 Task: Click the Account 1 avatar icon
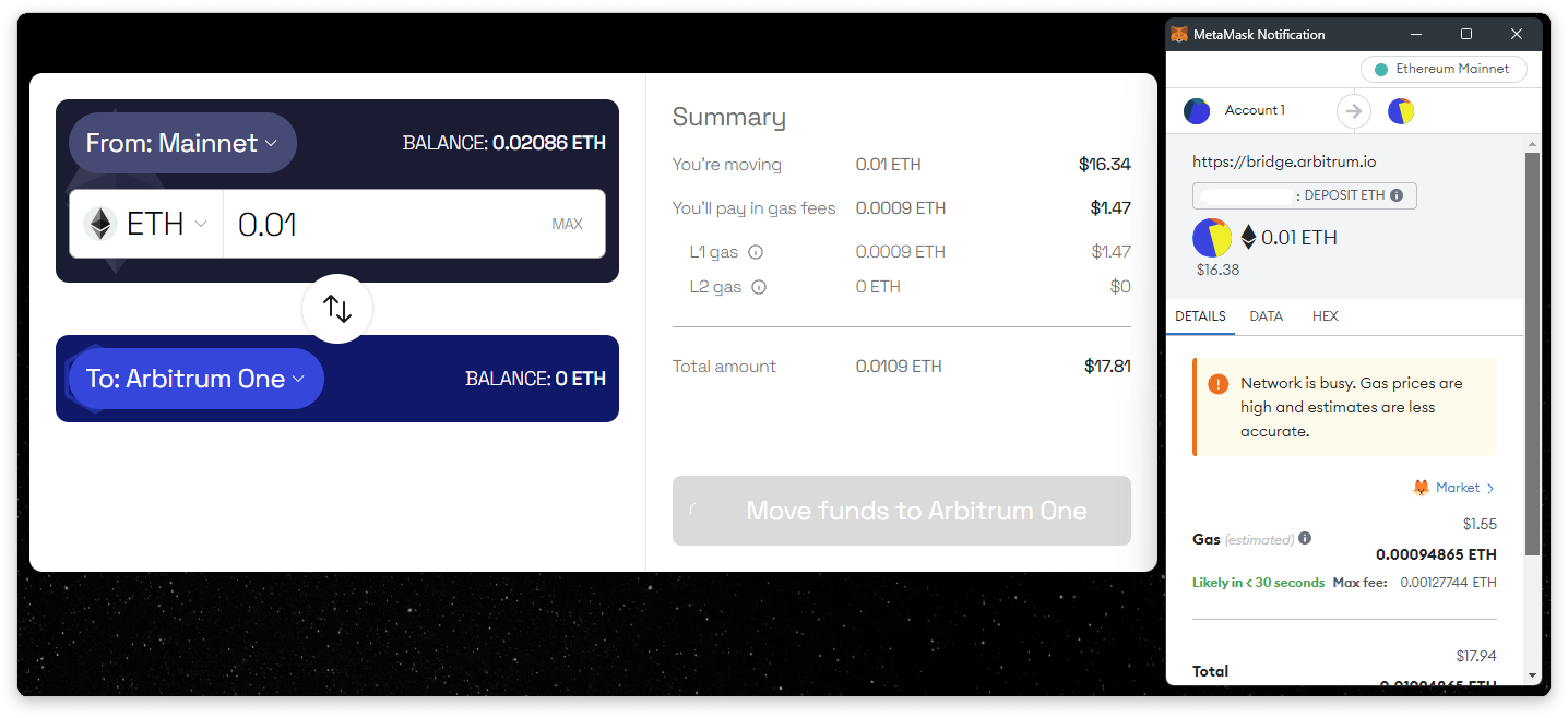click(x=1197, y=111)
